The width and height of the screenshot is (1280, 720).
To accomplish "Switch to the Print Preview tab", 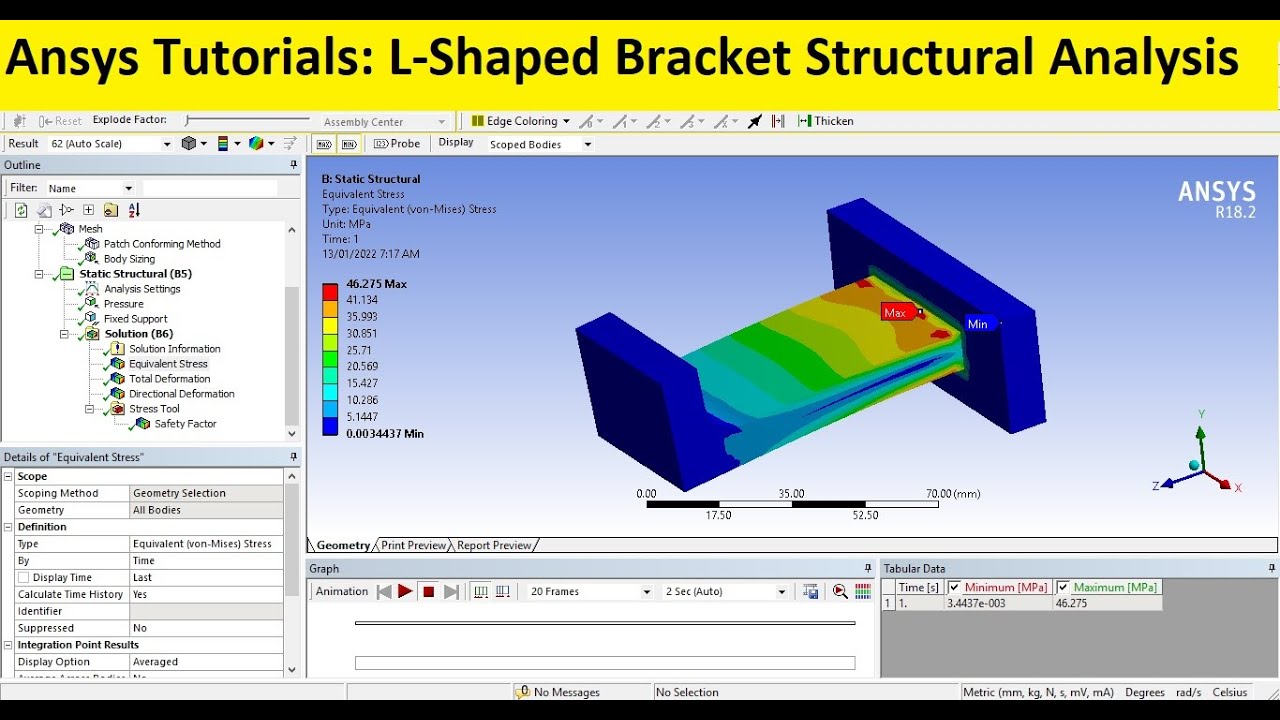I will 413,546.
